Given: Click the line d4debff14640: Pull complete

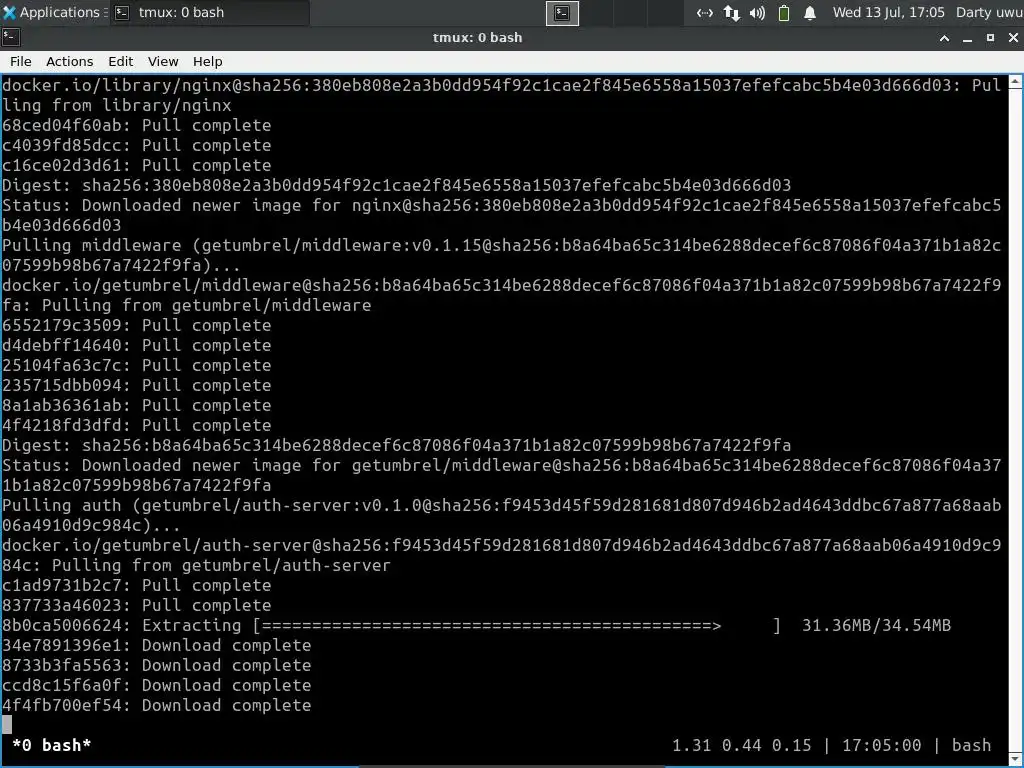Looking at the screenshot, I should tap(136, 345).
